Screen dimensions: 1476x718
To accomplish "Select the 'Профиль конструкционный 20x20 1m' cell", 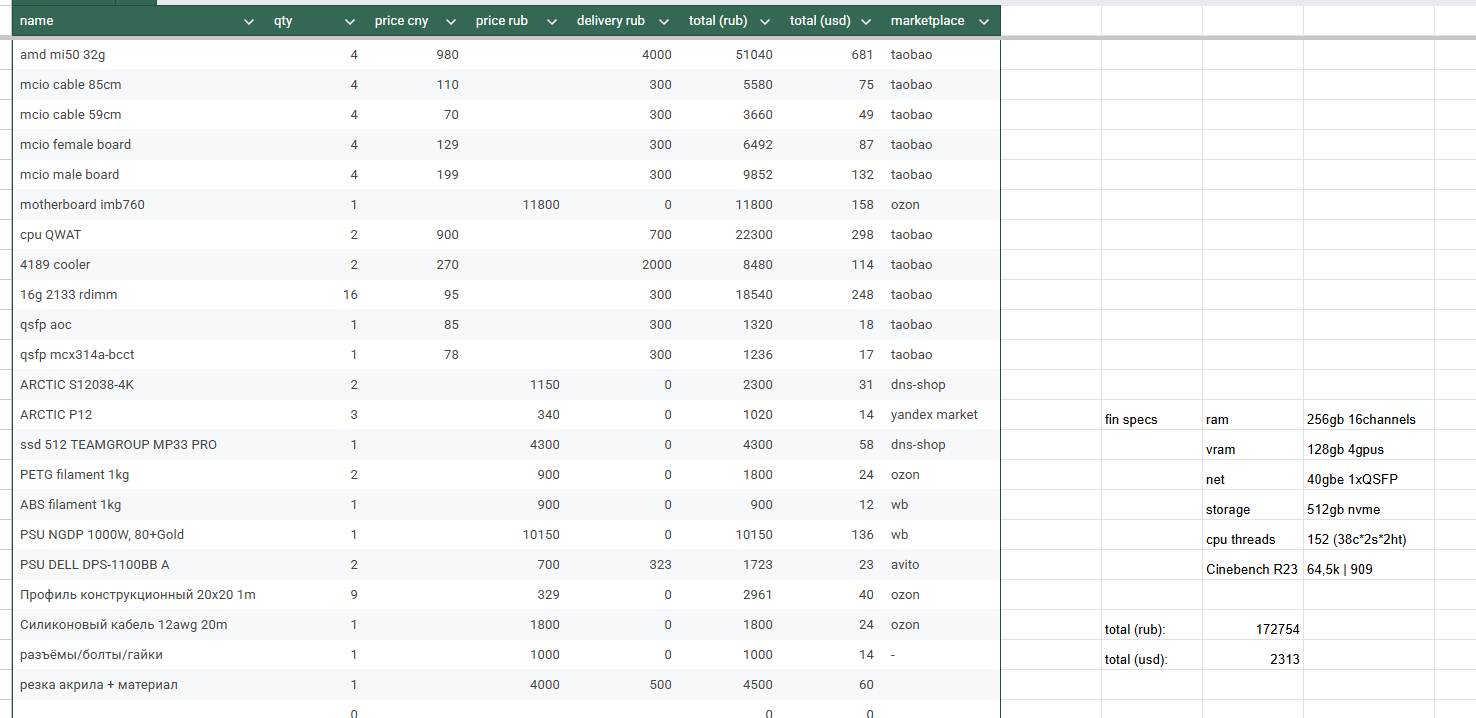I will coord(138,595).
